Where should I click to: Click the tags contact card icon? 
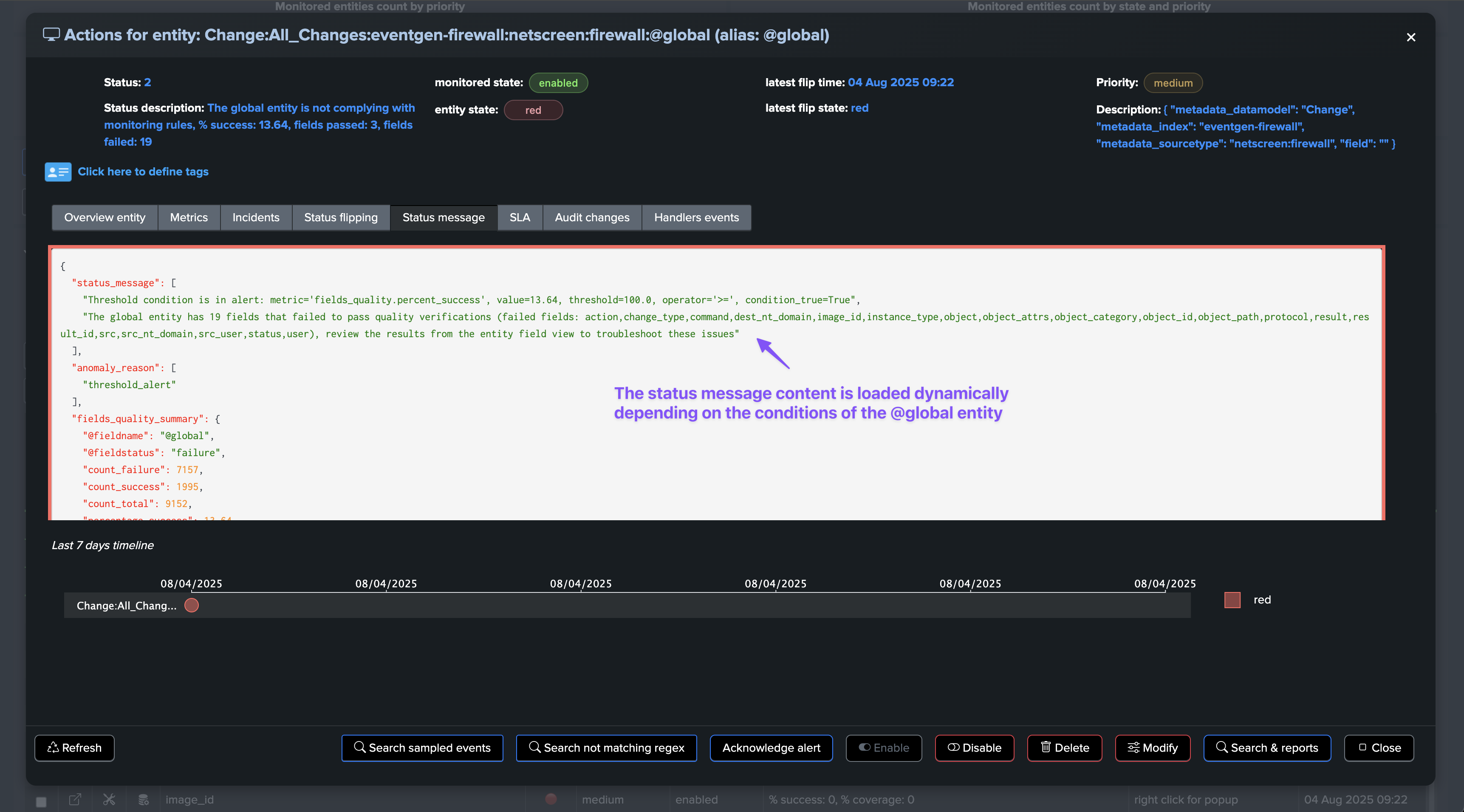tap(58, 172)
